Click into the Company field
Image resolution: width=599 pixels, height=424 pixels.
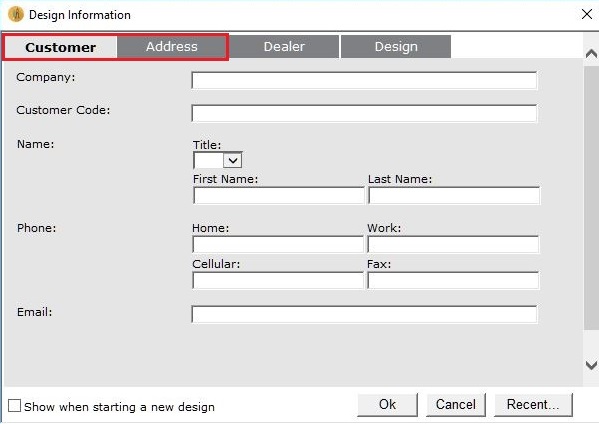364,80
